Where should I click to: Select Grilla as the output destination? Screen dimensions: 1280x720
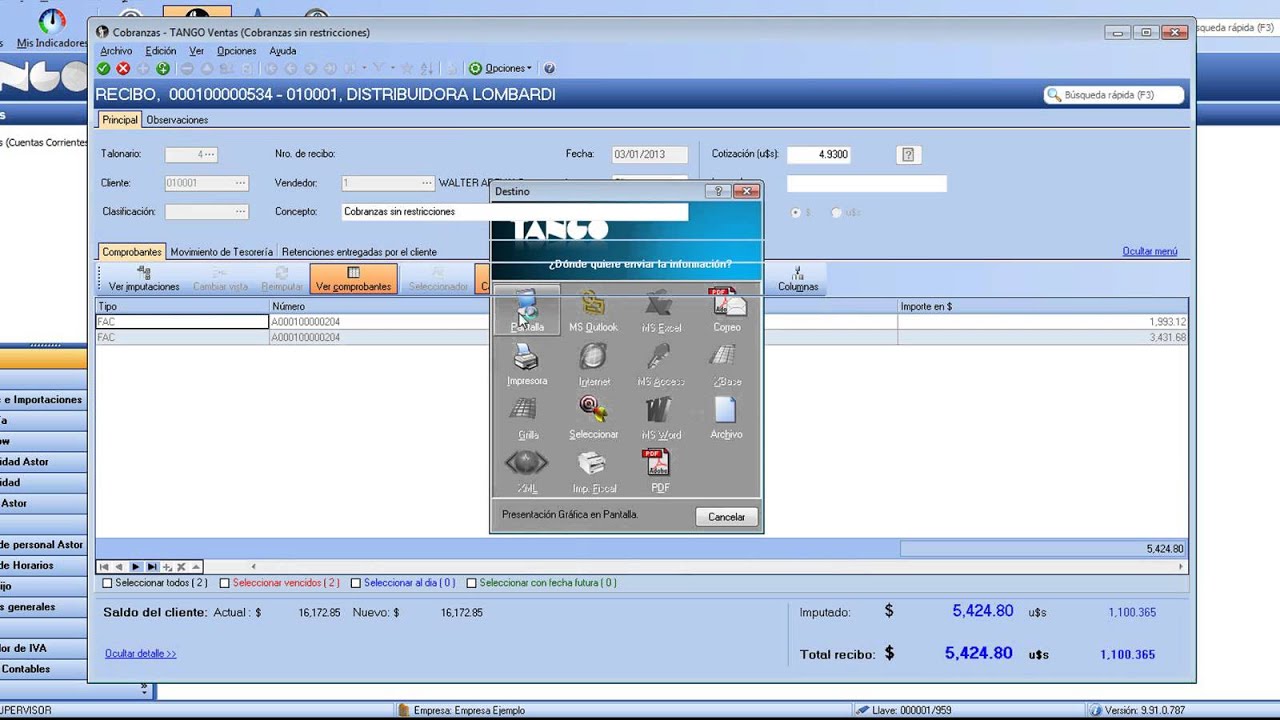(x=527, y=419)
